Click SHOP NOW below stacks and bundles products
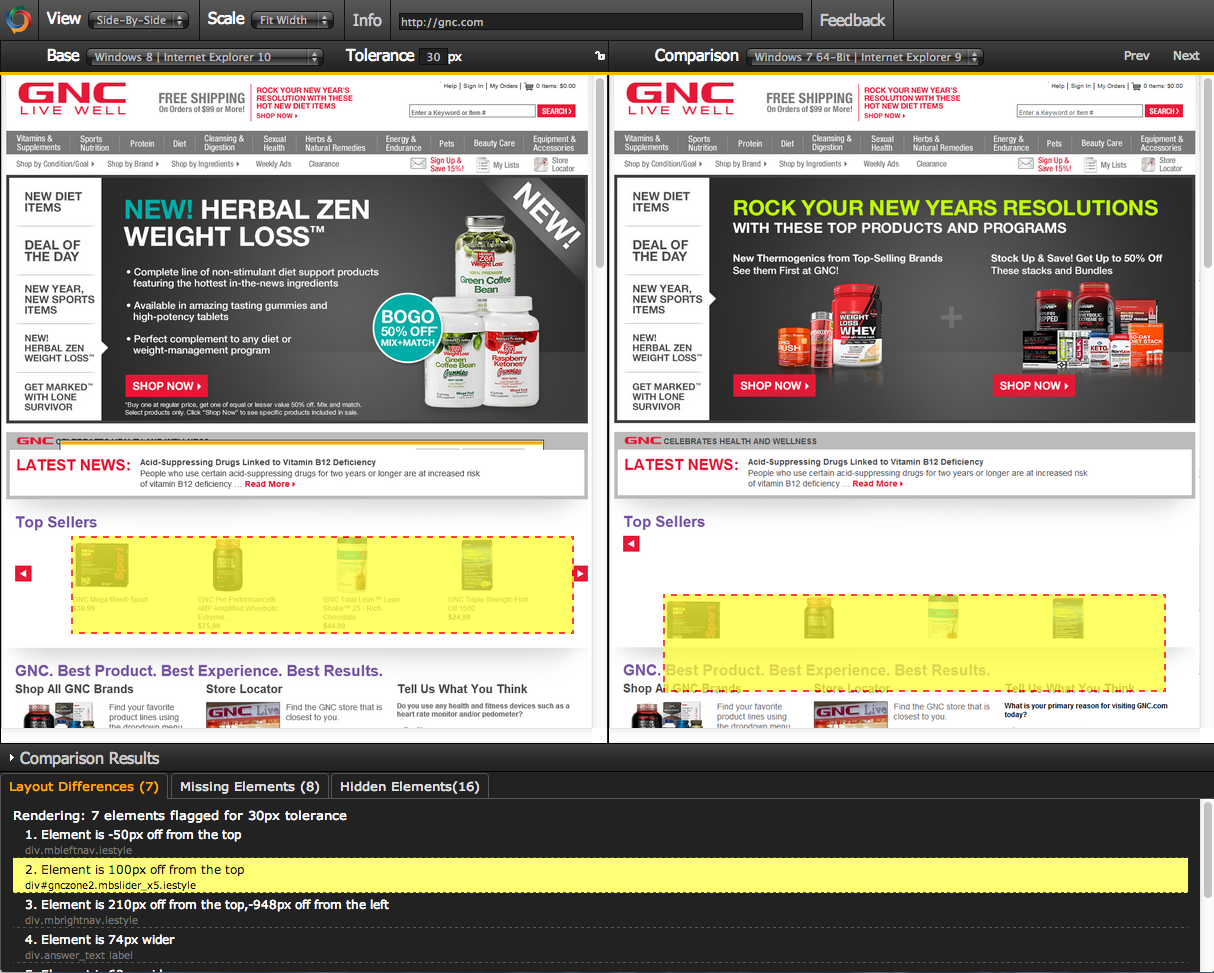This screenshot has height=973, width=1214. (x=1034, y=386)
